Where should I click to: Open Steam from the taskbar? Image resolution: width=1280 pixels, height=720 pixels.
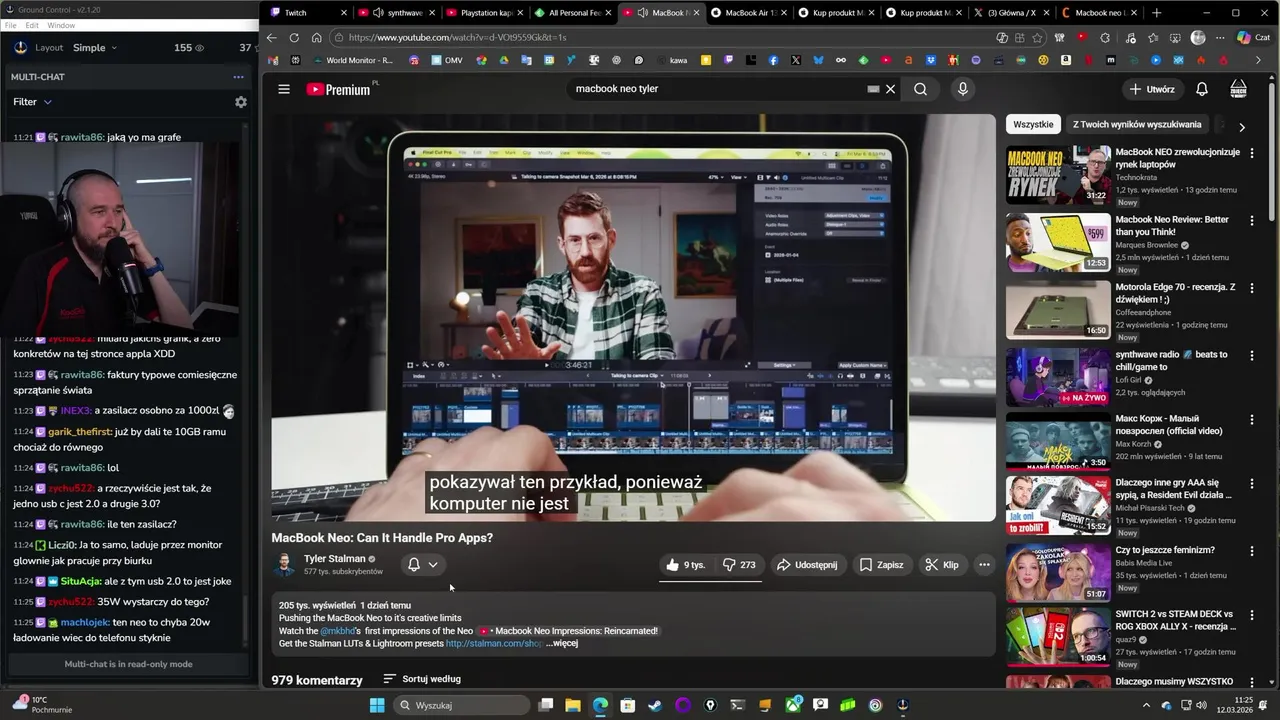pyautogui.click(x=655, y=705)
